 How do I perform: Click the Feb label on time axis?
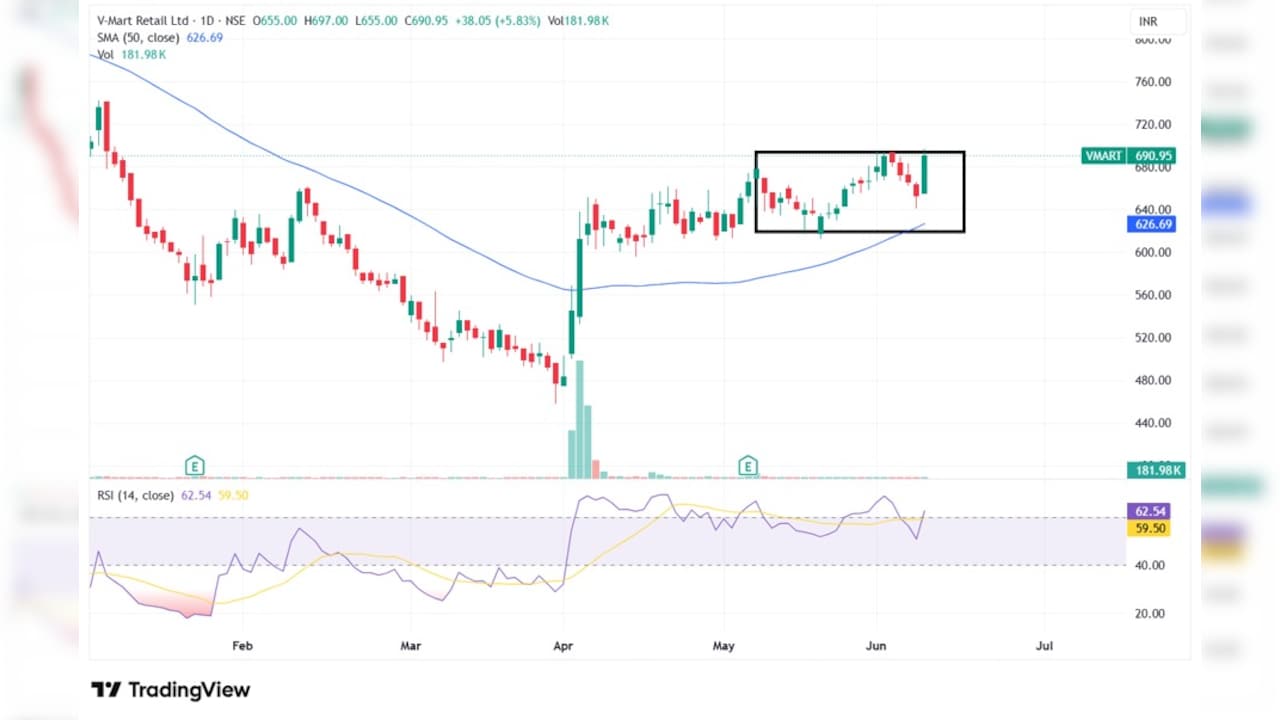[242, 646]
